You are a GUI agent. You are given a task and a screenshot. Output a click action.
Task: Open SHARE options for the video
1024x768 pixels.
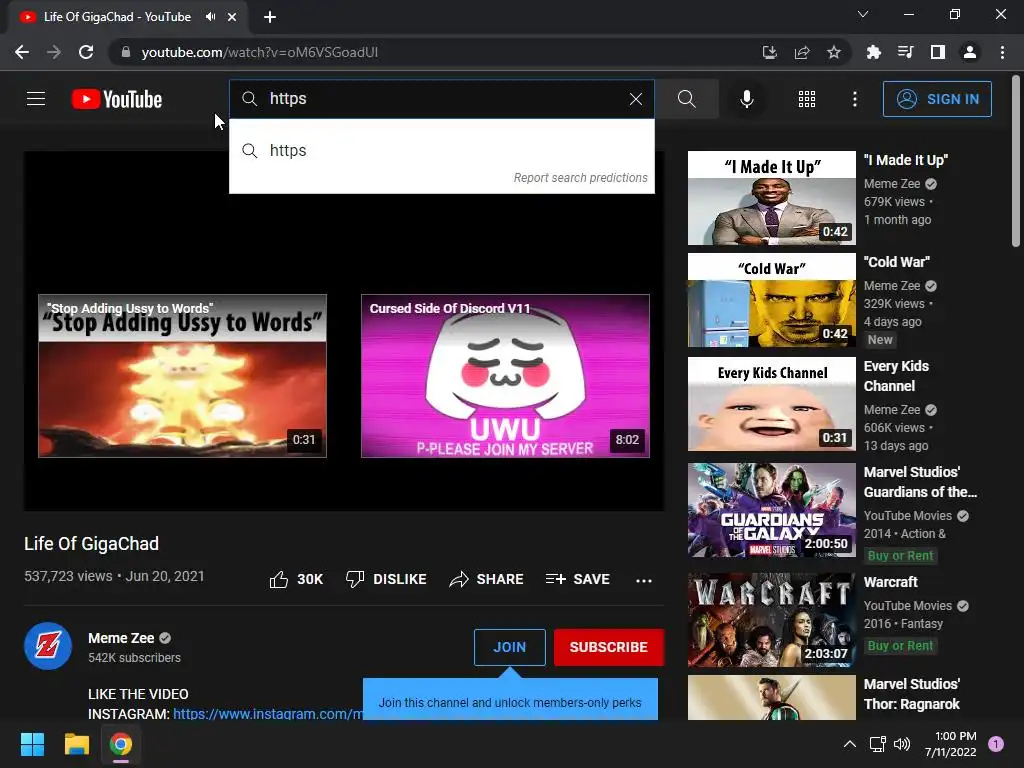[x=486, y=579]
